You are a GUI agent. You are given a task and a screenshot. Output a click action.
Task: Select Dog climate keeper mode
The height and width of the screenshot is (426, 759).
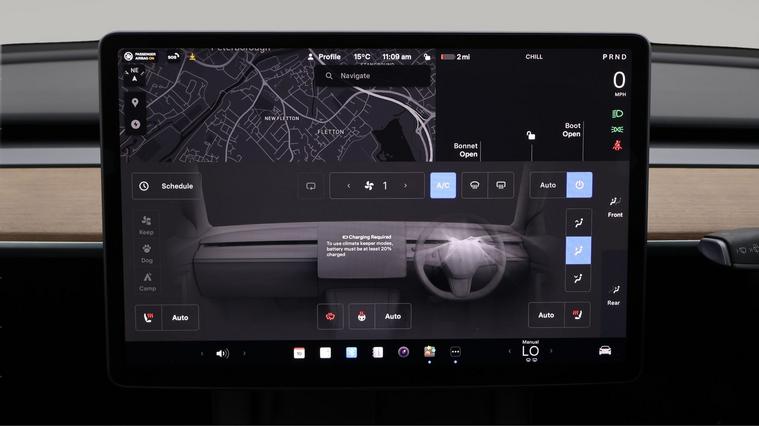(x=147, y=253)
